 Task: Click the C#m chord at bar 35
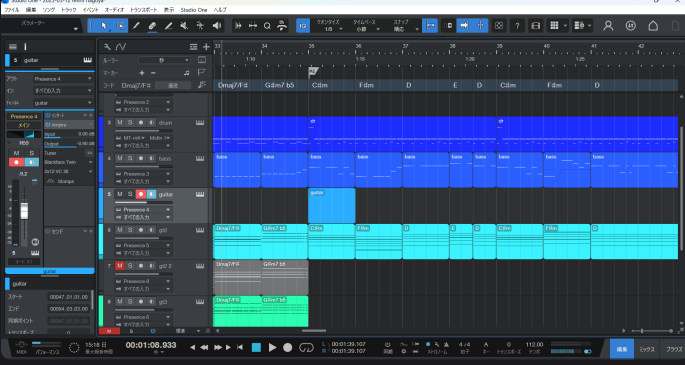pos(320,86)
